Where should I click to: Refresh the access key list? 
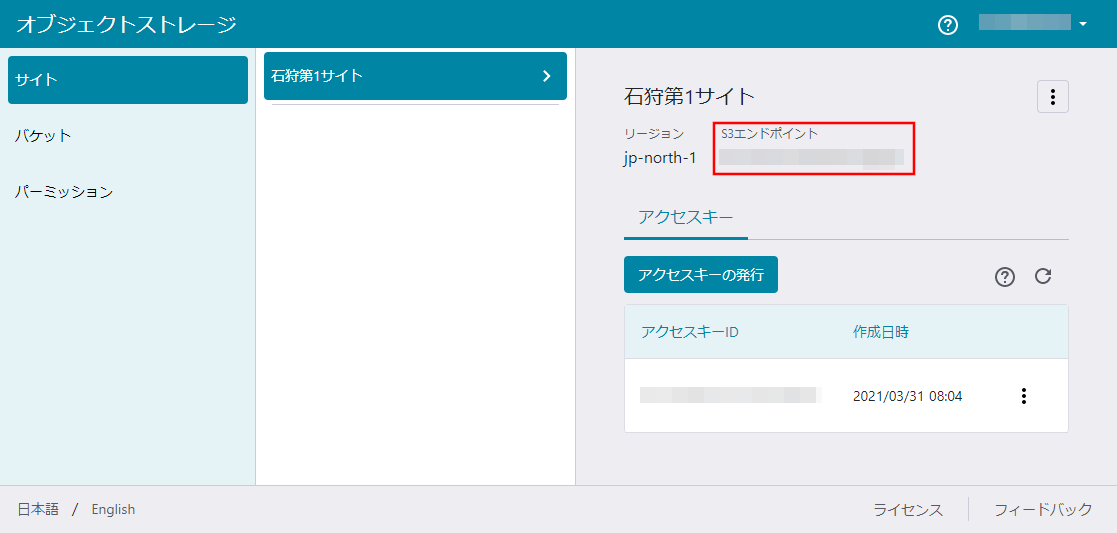coord(1043,276)
